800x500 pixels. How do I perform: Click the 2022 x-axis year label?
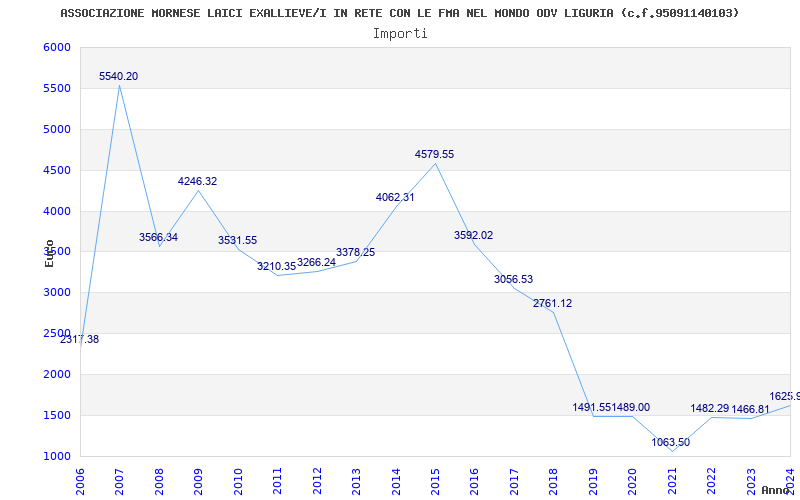(x=711, y=480)
